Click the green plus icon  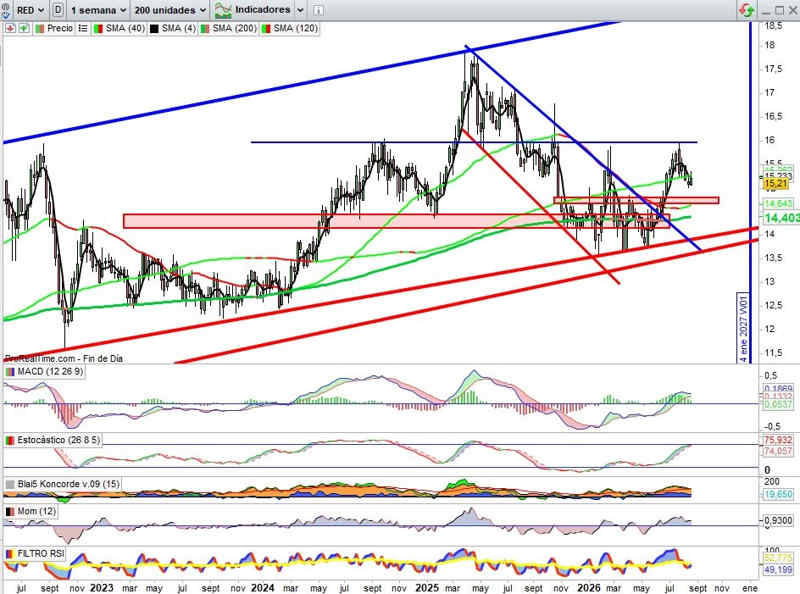(23, 29)
